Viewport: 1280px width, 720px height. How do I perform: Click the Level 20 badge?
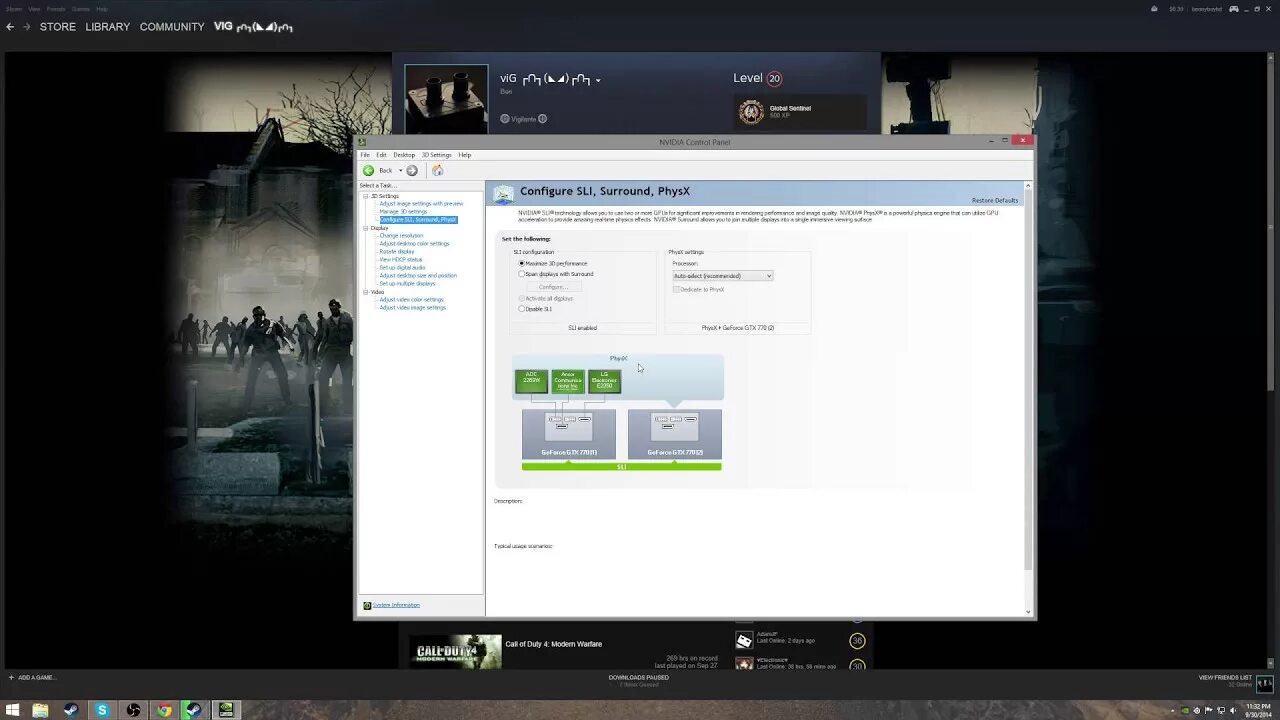tap(774, 78)
